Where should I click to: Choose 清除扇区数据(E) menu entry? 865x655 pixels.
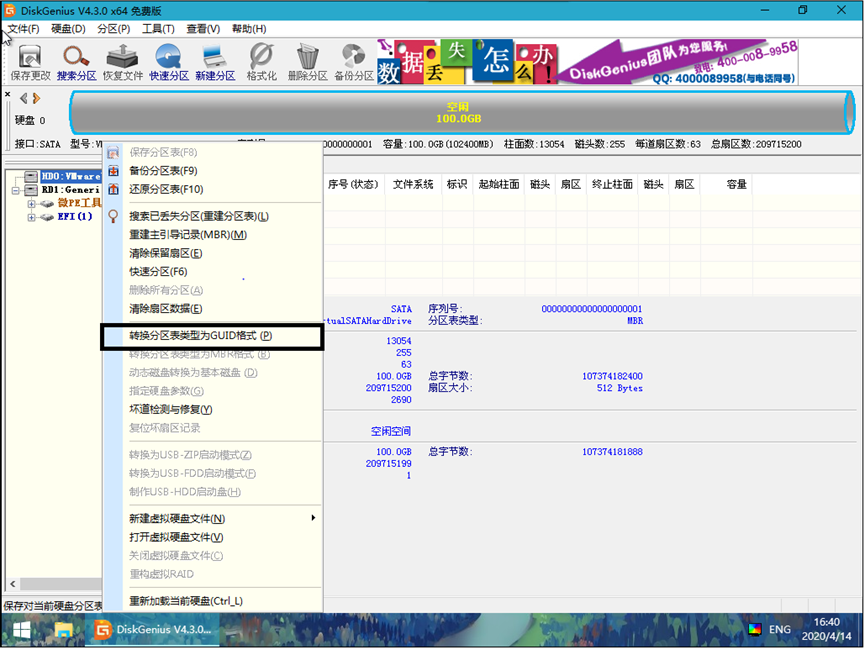click(212, 308)
